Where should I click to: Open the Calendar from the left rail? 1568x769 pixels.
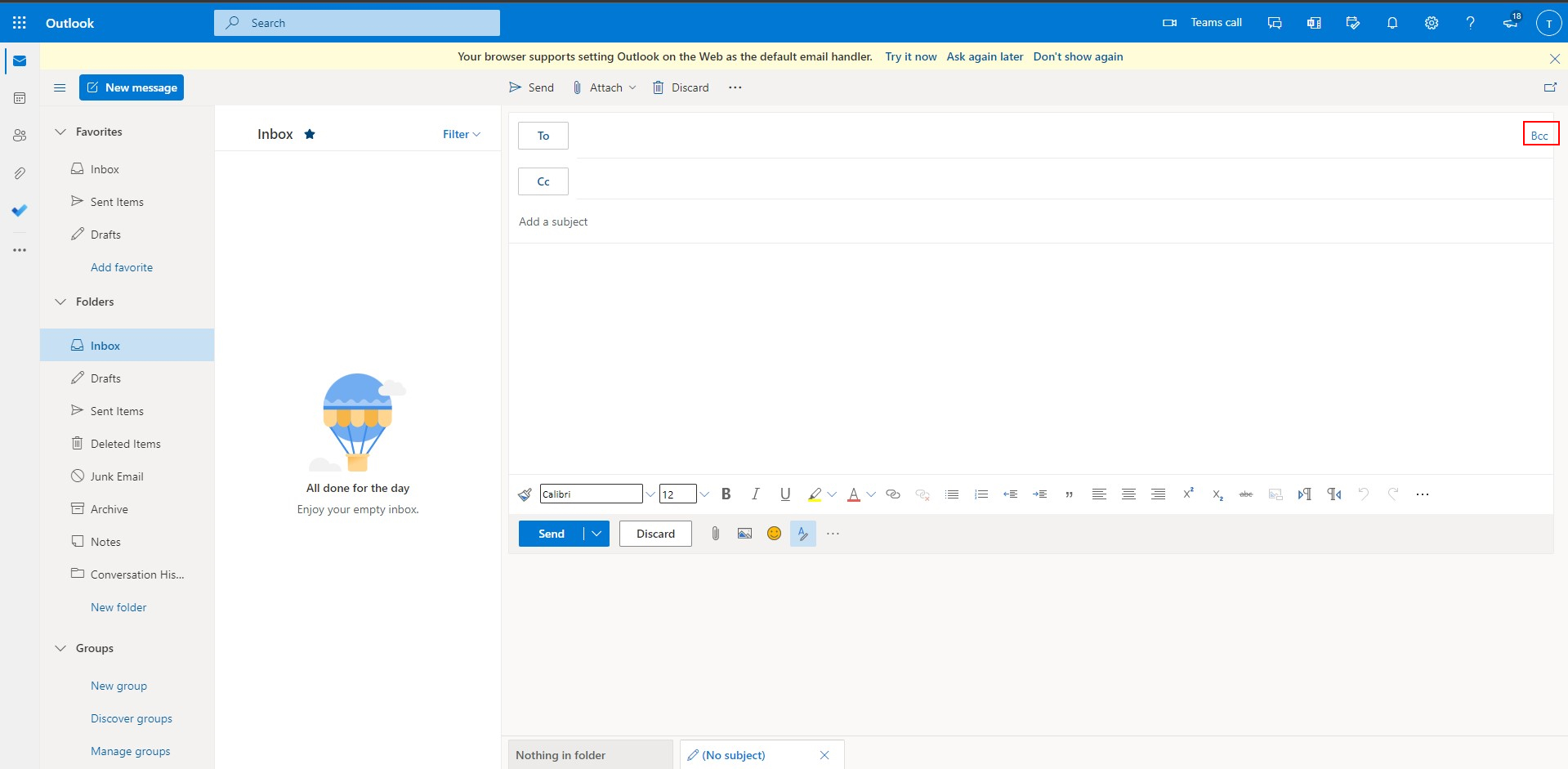click(20, 98)
